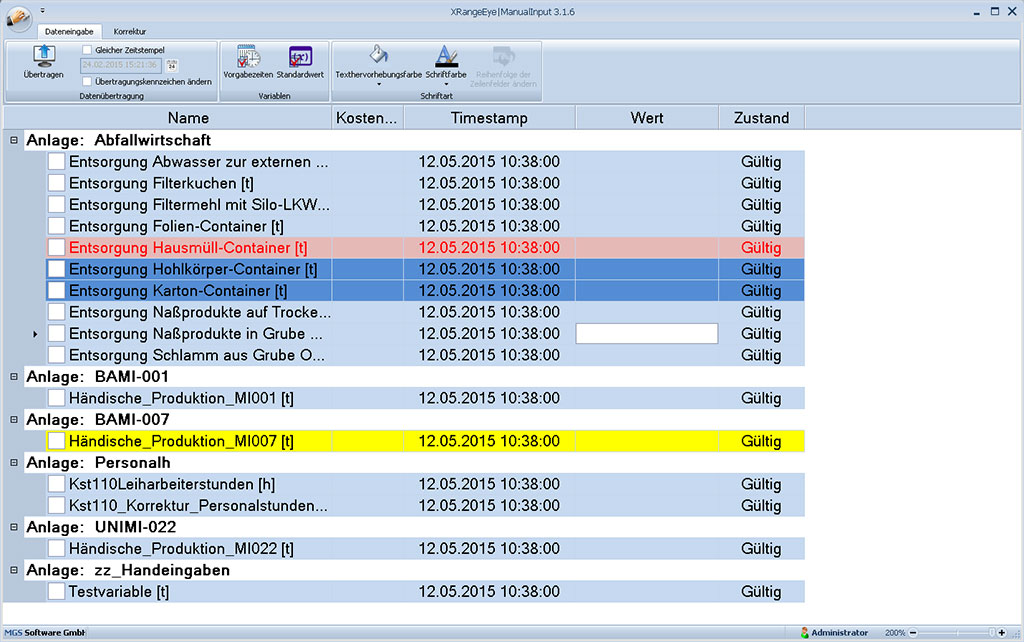Tick the Entsorgung Hausmüll-Container row checkbox
The image size is (1024, 642).
point(57,248)
